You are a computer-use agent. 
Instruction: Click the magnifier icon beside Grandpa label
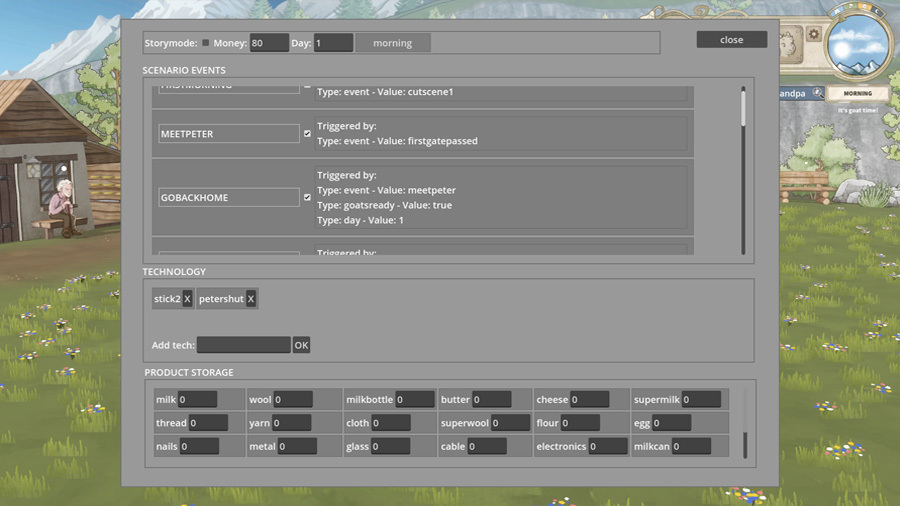817,93
